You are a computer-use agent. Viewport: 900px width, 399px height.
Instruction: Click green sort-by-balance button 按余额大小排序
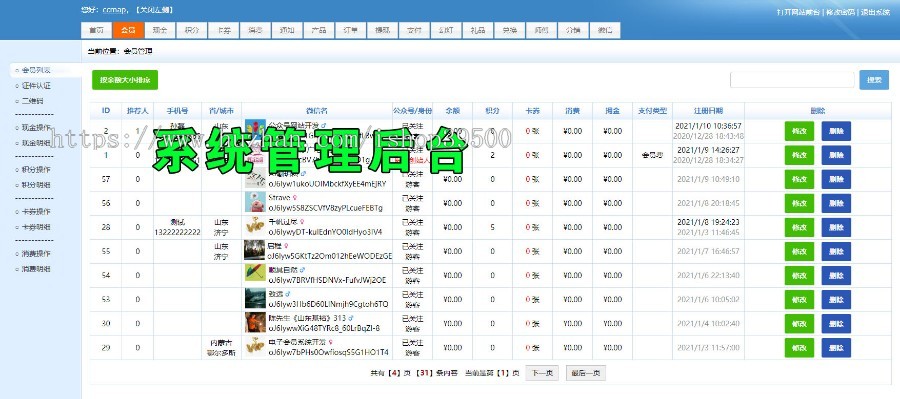pyautogui.click(x=125, y=80)
